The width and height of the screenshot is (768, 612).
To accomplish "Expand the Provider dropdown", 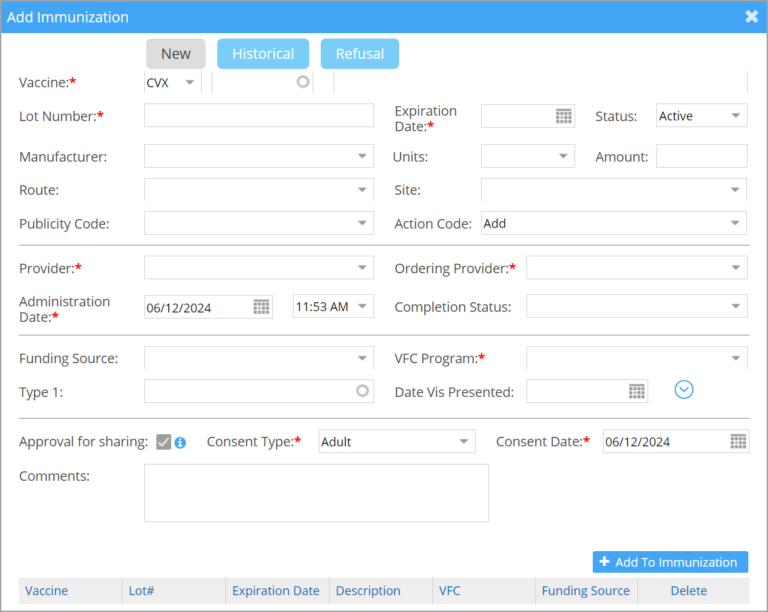I will point(259,267).
